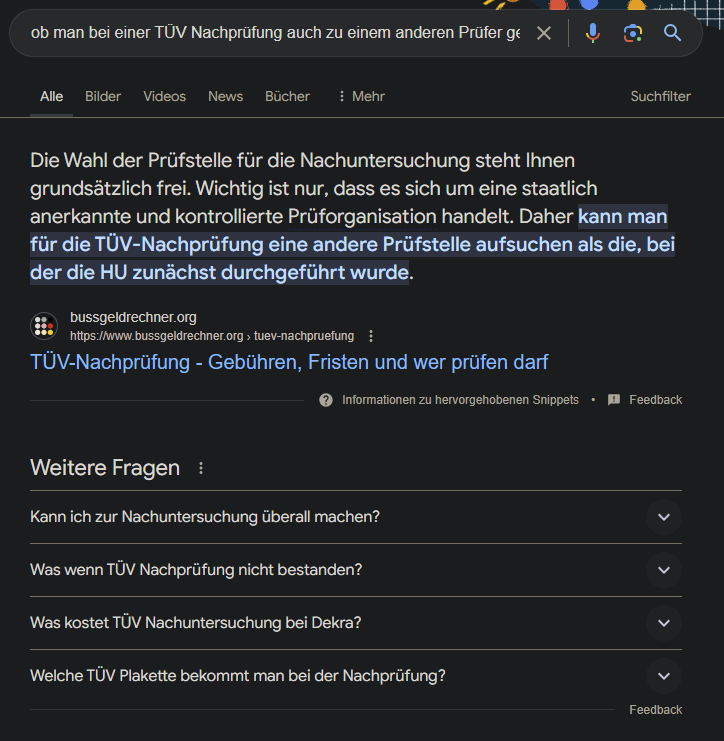724x741 pixels.
Task: Expand 'Was wenn TÜV Nachprüfung nicht bestanden?'
Action: coord(356,570)
